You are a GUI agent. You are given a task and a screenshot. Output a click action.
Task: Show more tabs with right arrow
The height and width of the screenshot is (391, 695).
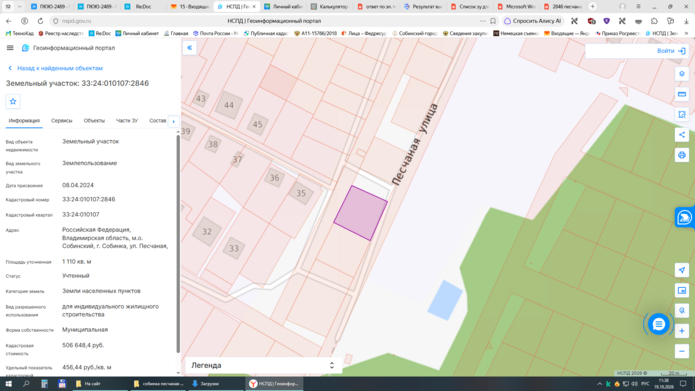pos(174,121)
